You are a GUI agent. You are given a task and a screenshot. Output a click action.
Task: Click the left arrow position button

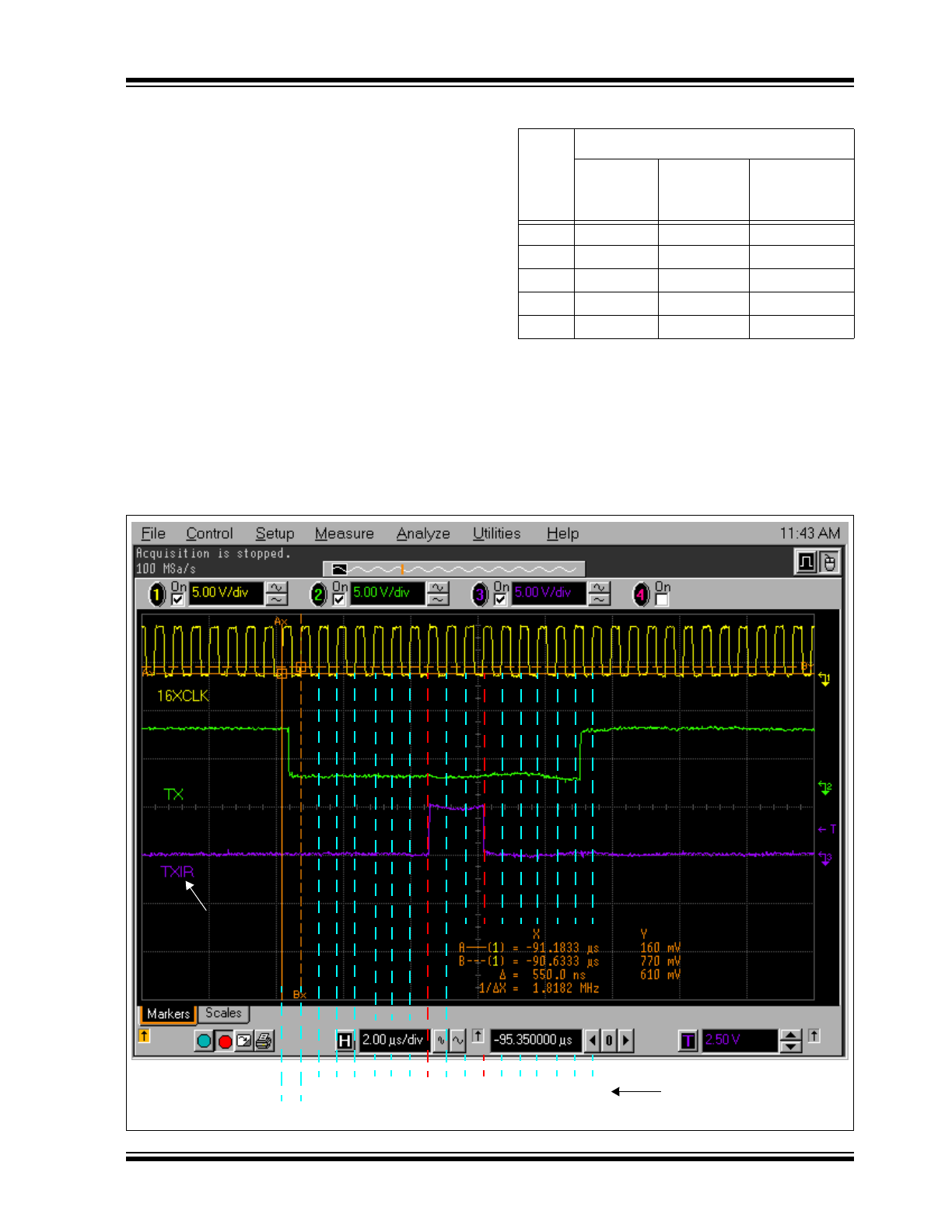click(593, 1041)
